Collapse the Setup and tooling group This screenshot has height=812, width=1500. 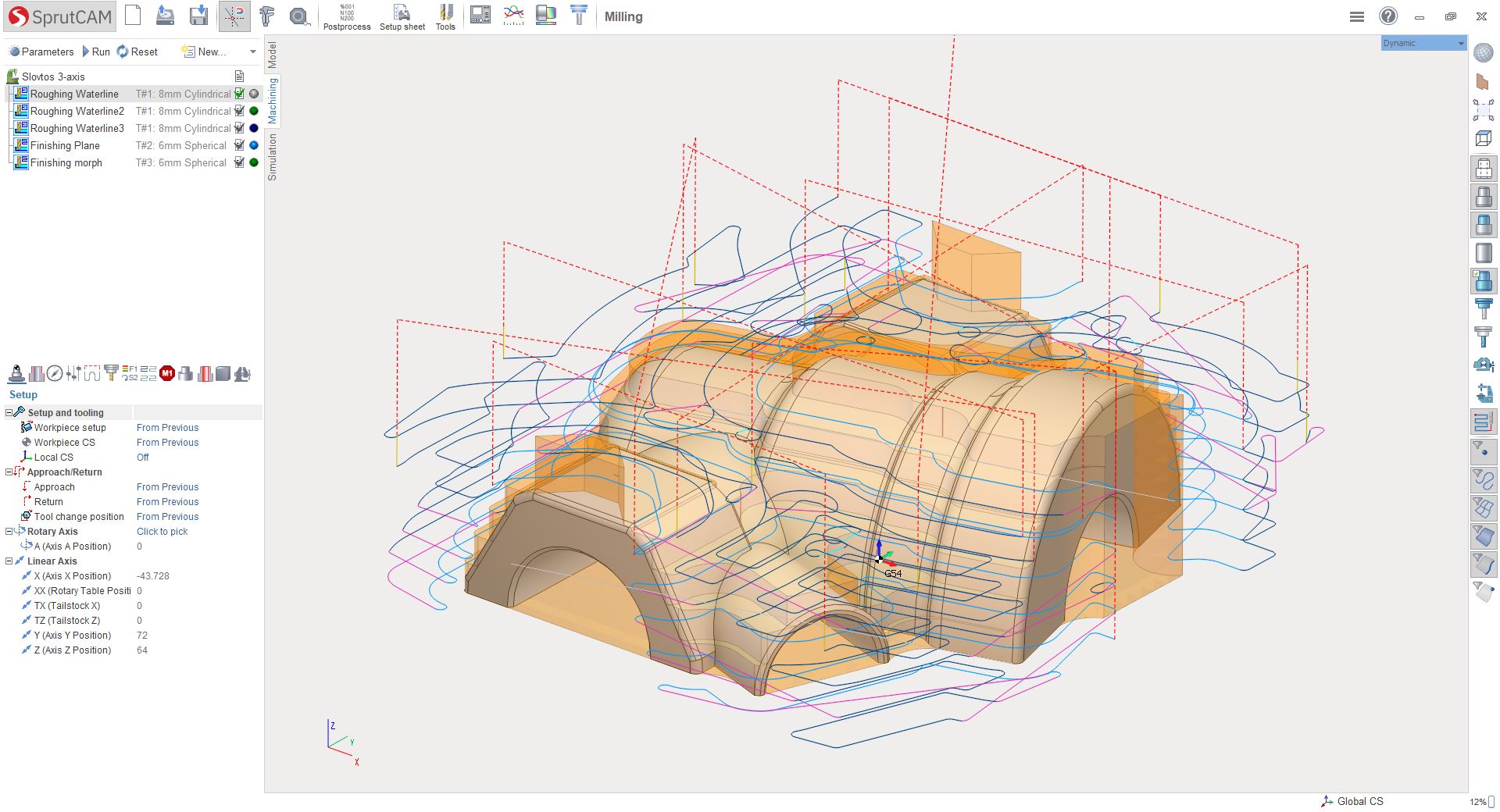(9, 413)
